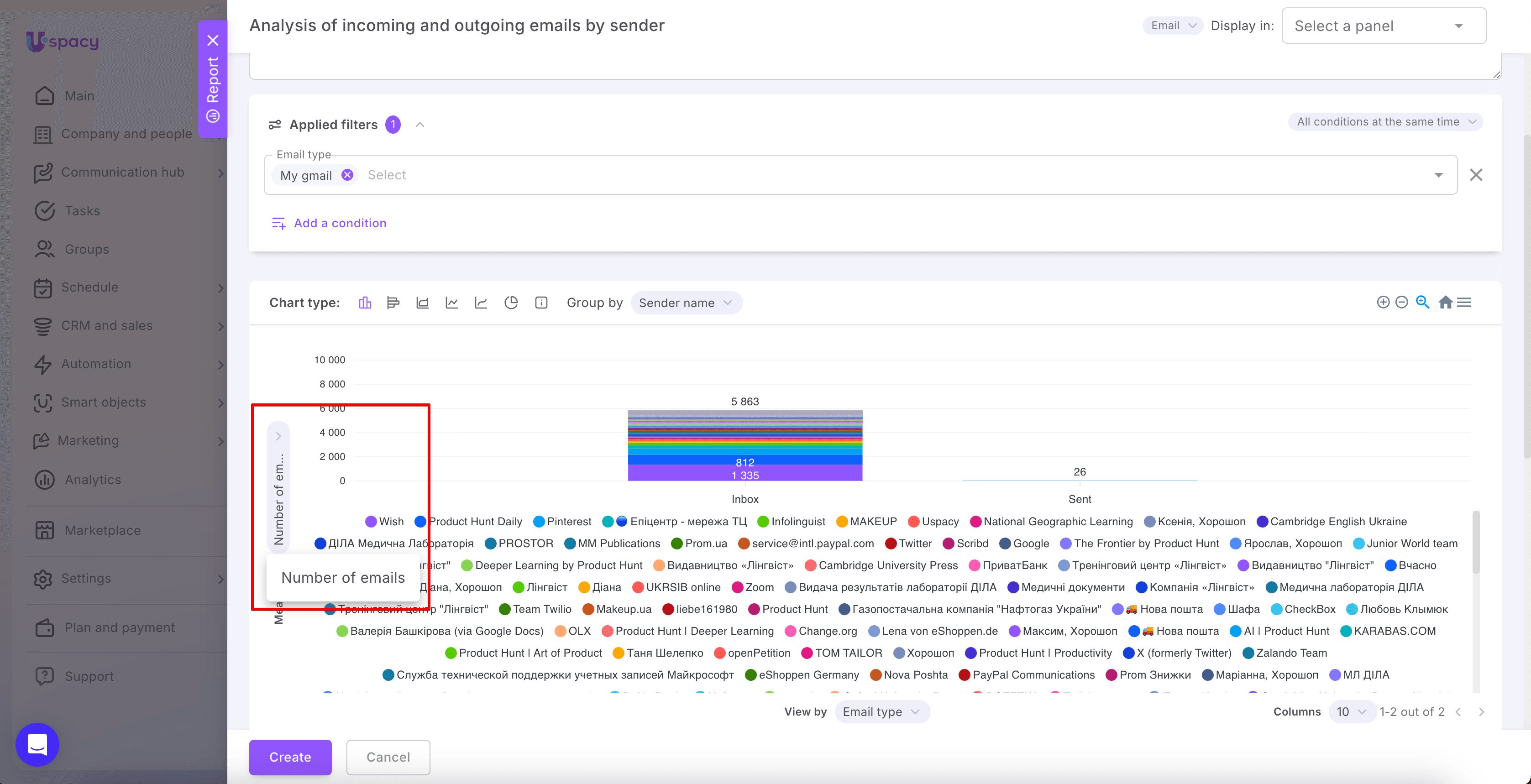Viewport: 1531px width, 784px height.
Task: Reset chart zoom with home icon
Action: (x=1446, y=302)
